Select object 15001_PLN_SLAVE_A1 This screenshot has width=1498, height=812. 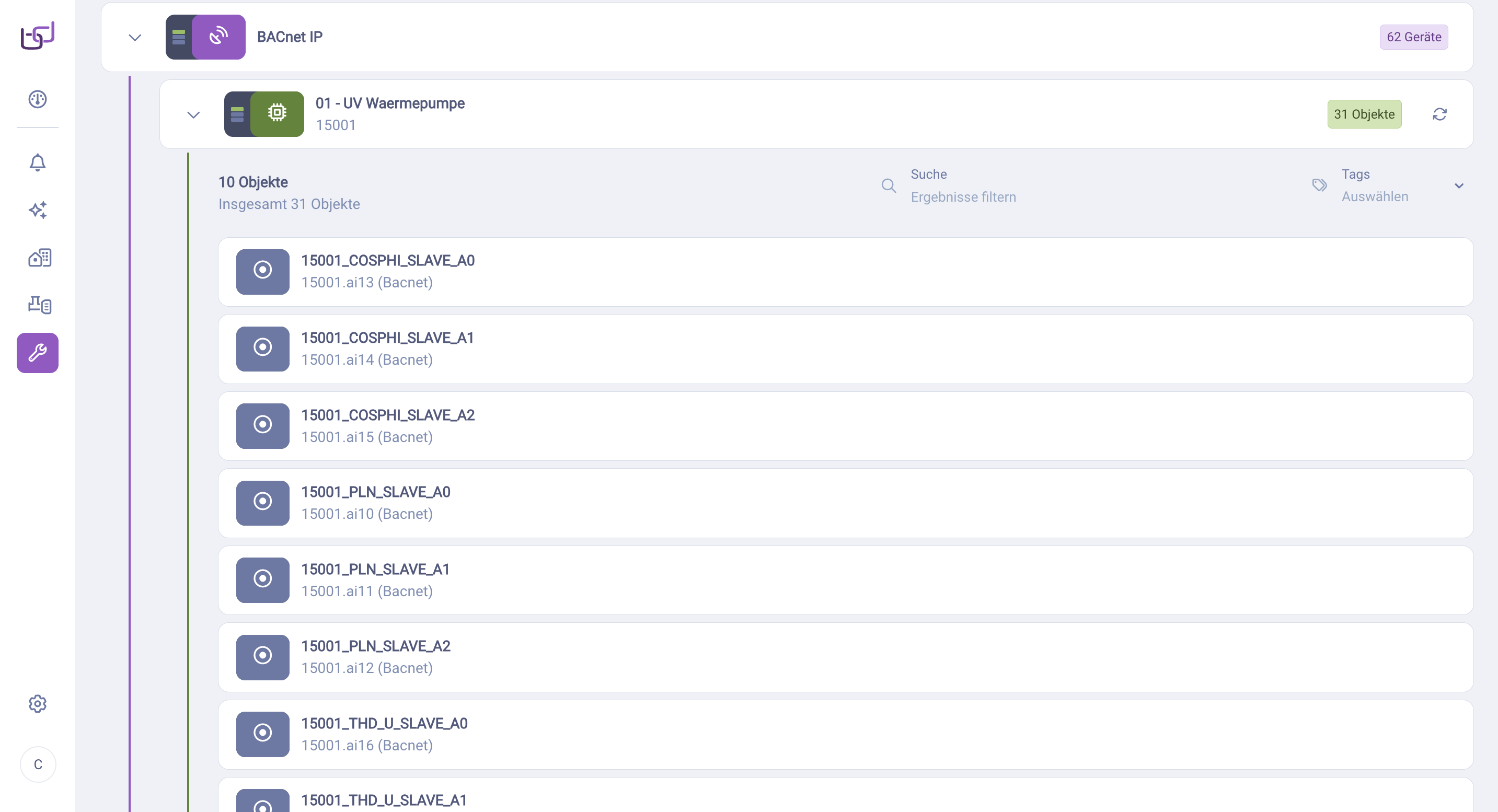[x=375, y=570]
